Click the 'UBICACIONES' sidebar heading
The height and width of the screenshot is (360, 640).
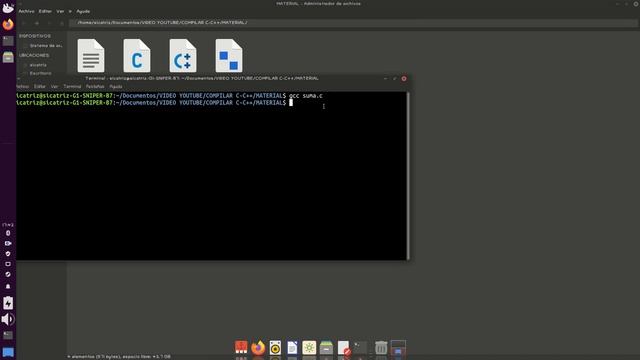click(x=34, y=55)
